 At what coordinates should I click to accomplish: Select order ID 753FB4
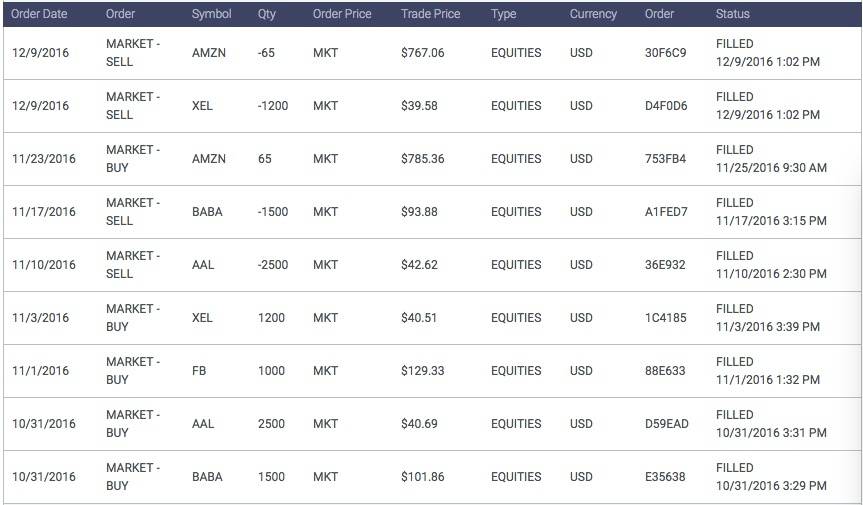click(665, 159)
